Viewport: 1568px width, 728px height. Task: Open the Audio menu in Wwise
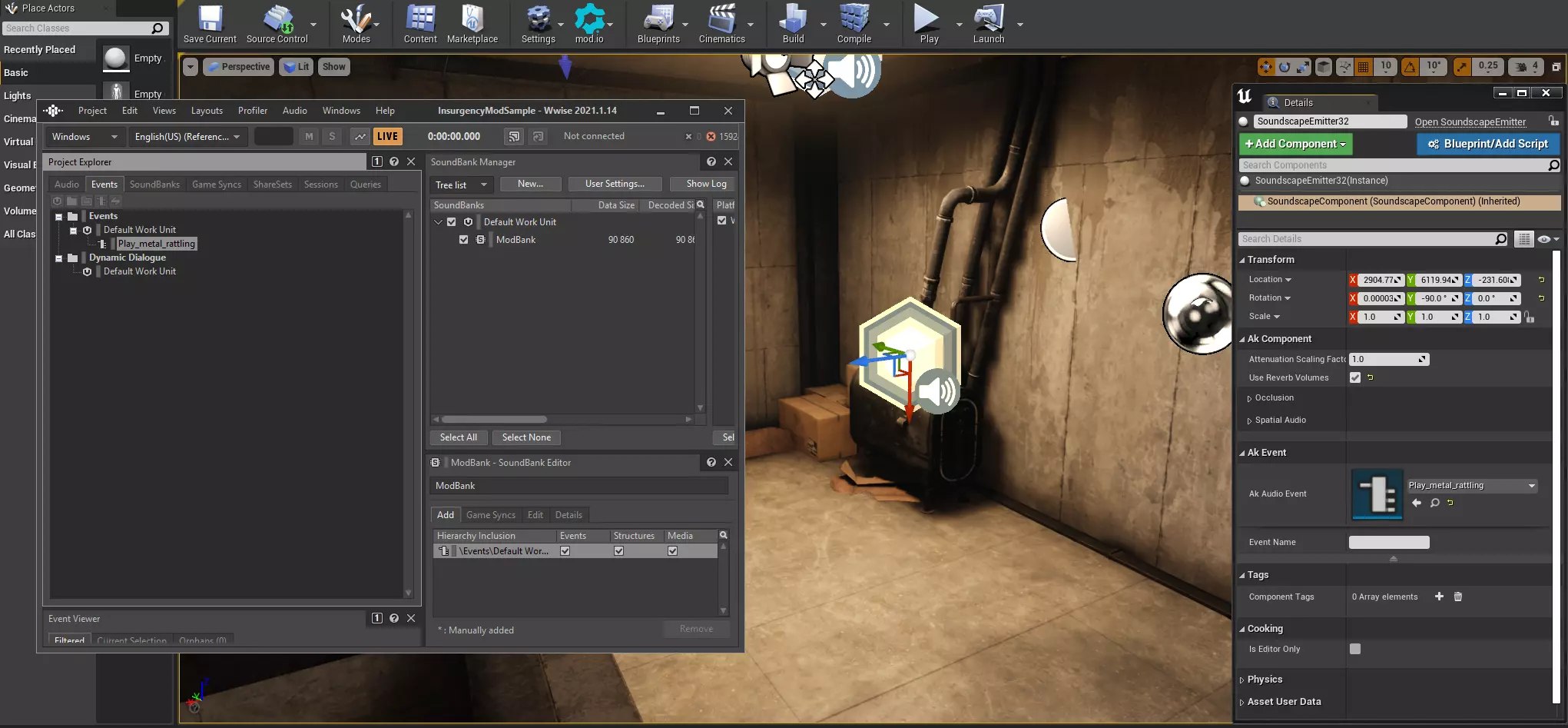pos(294,111)
